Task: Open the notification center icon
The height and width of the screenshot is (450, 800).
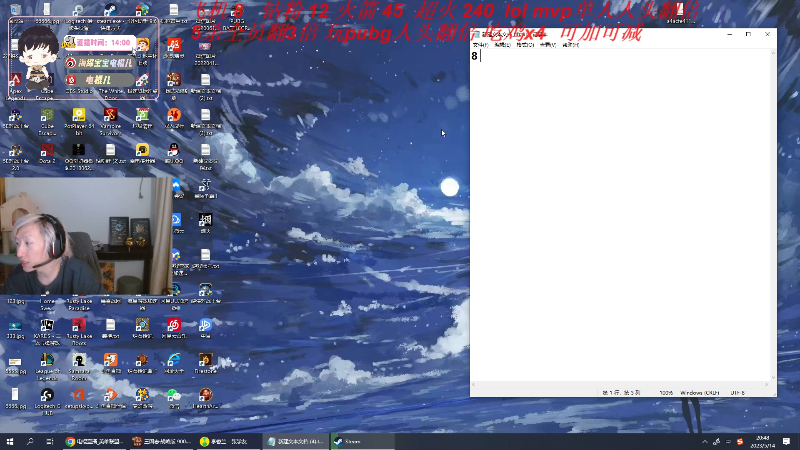Action: (786, 441)
